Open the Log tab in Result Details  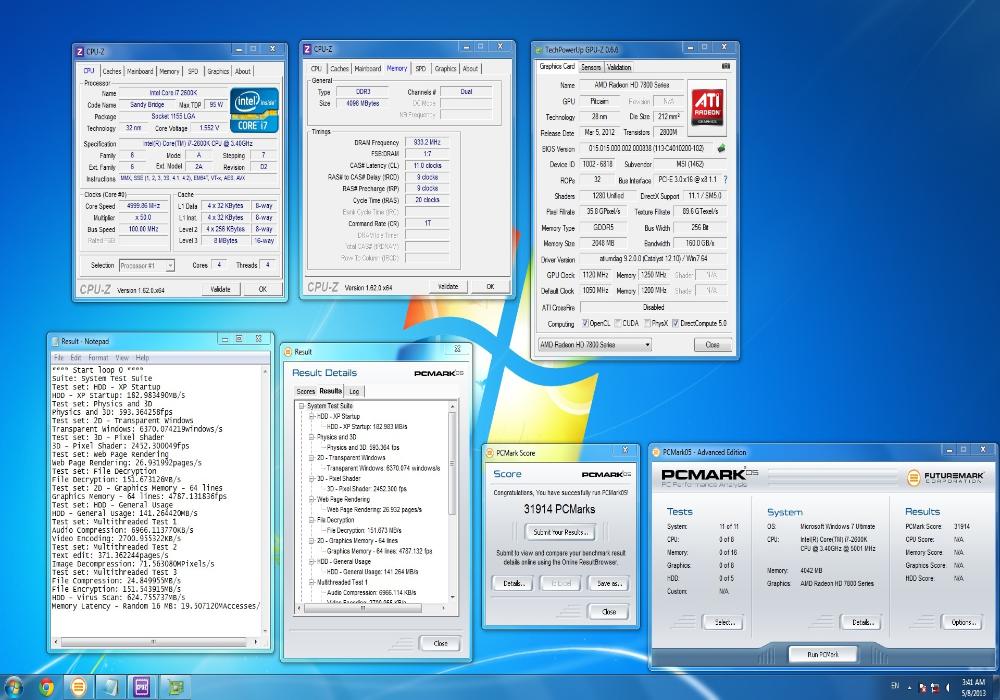tap(354, 391)
